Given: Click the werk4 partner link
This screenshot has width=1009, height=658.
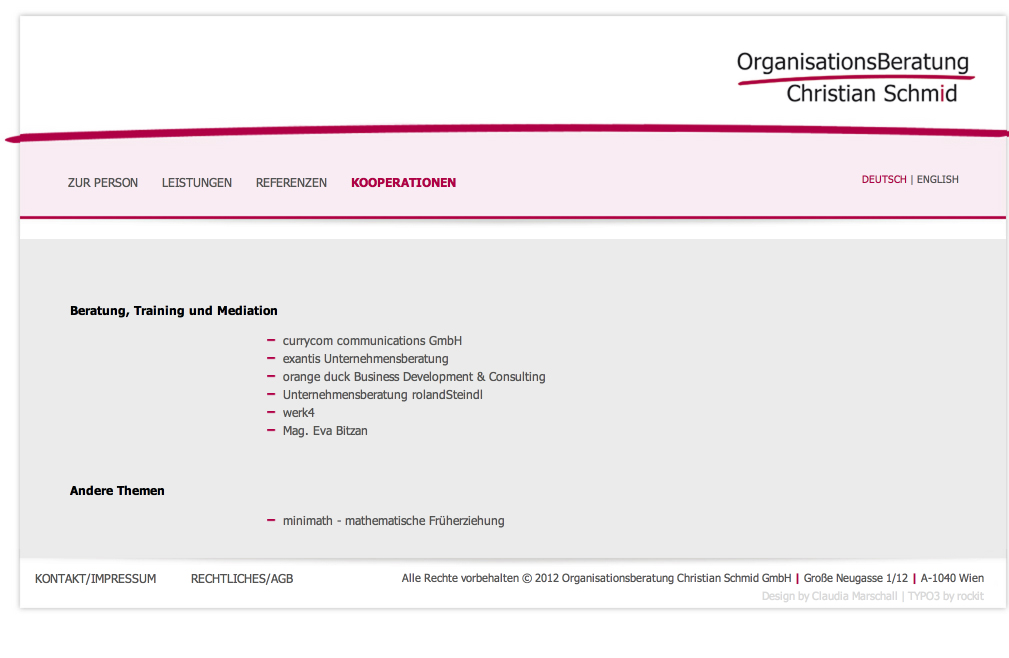Looking at the screenshot, I should 299,413.
